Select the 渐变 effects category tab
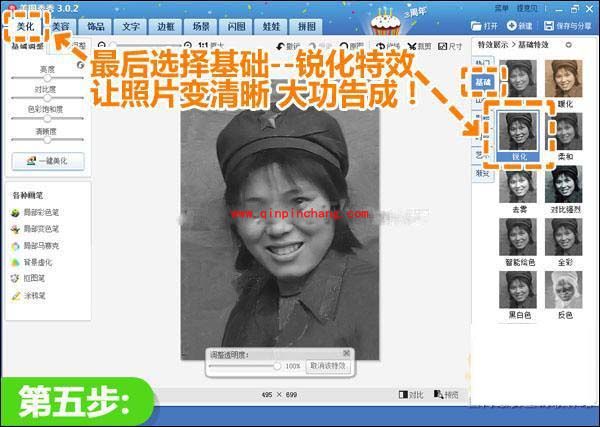The width and height of the screenshot is (600, 427). 483,173
